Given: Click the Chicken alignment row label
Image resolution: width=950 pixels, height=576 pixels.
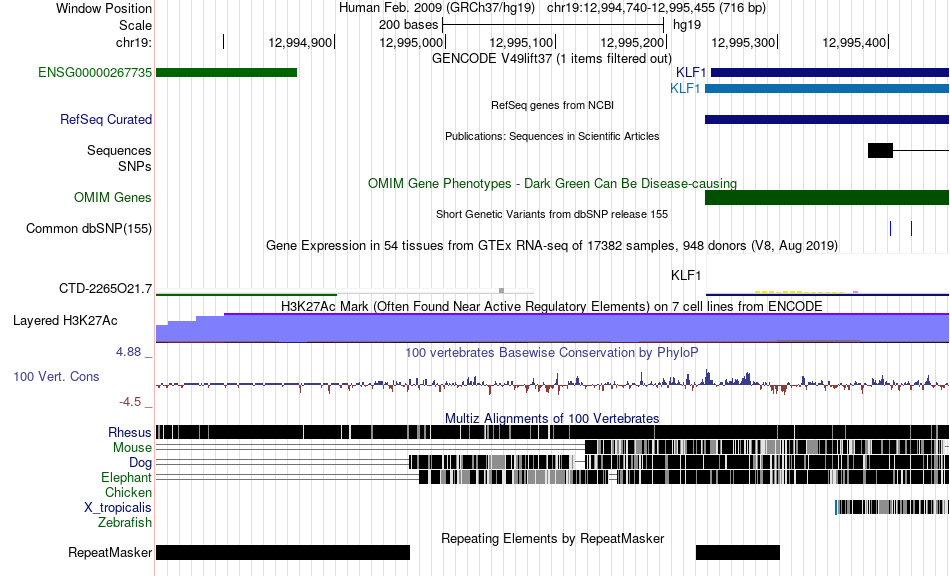Looking at the screenshot, I should [x=128, y=492].
